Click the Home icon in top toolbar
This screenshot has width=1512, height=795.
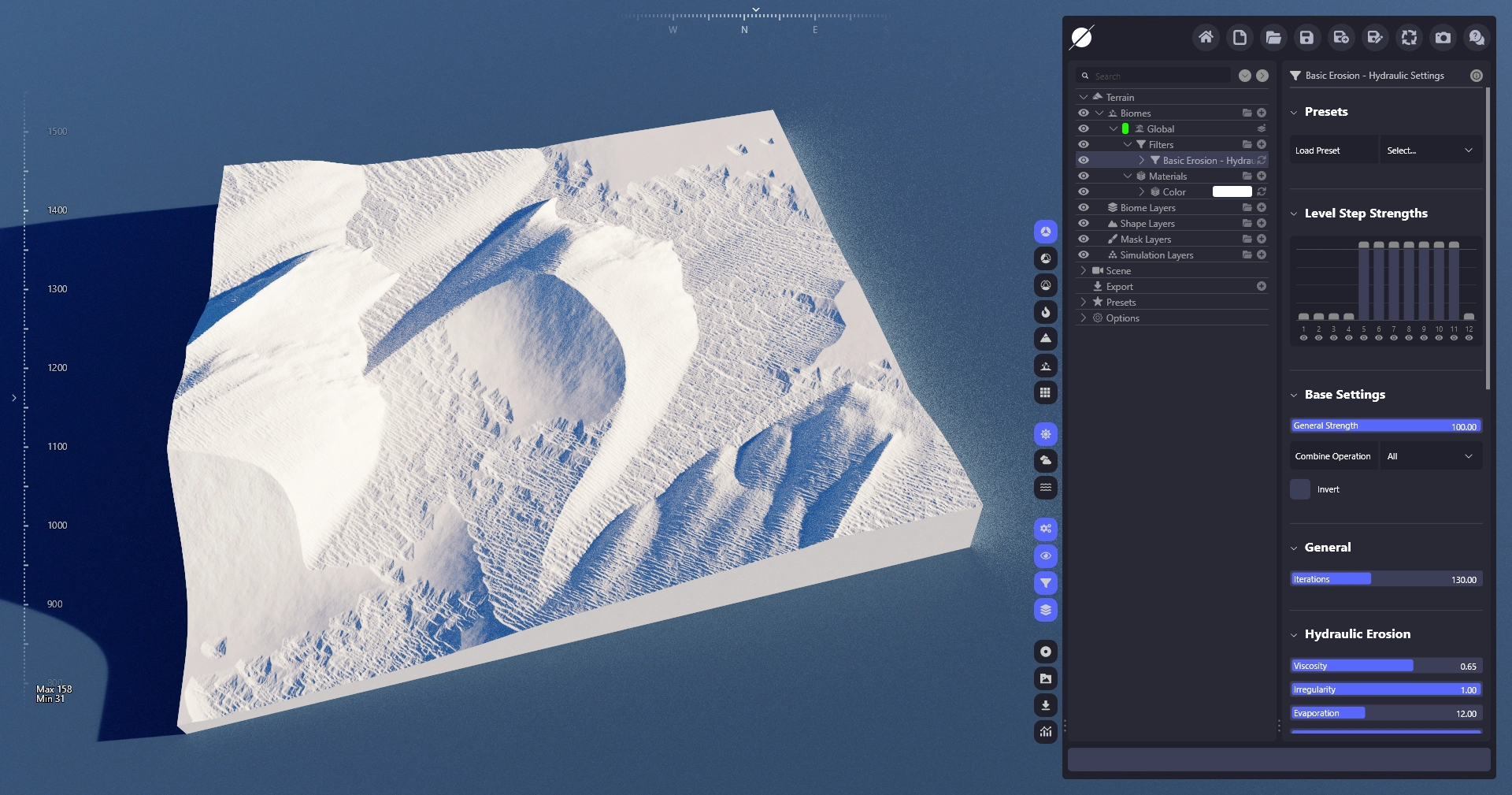pos(1206,37)
